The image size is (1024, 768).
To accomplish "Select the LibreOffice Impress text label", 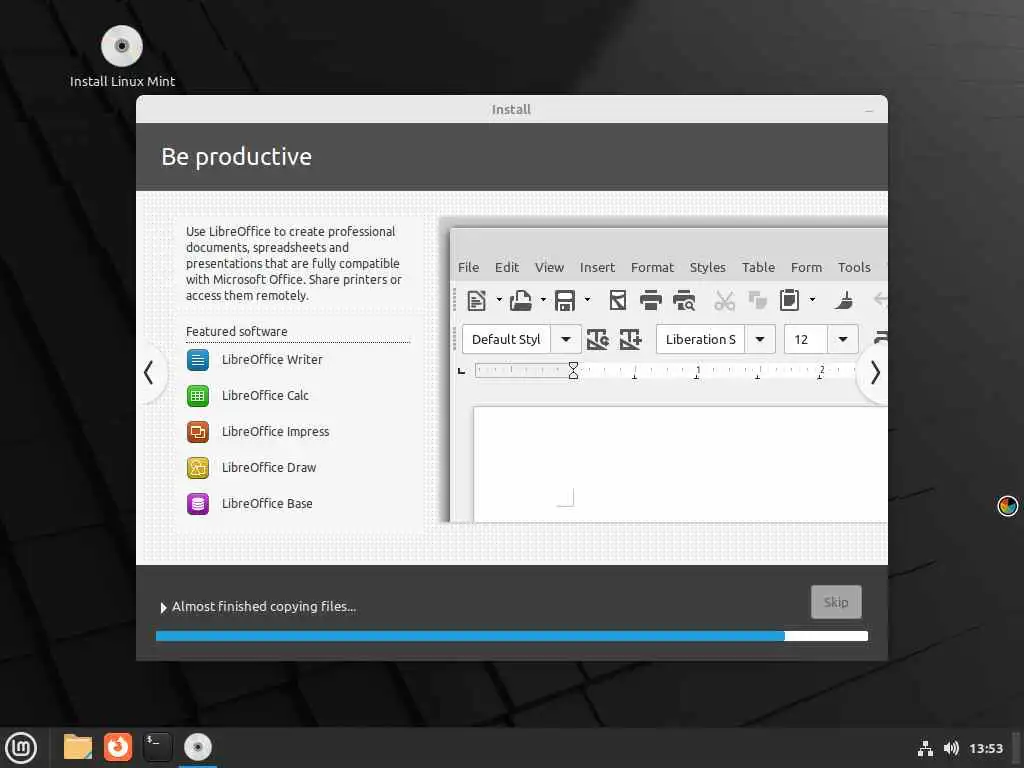I will [x=276, y=432].
